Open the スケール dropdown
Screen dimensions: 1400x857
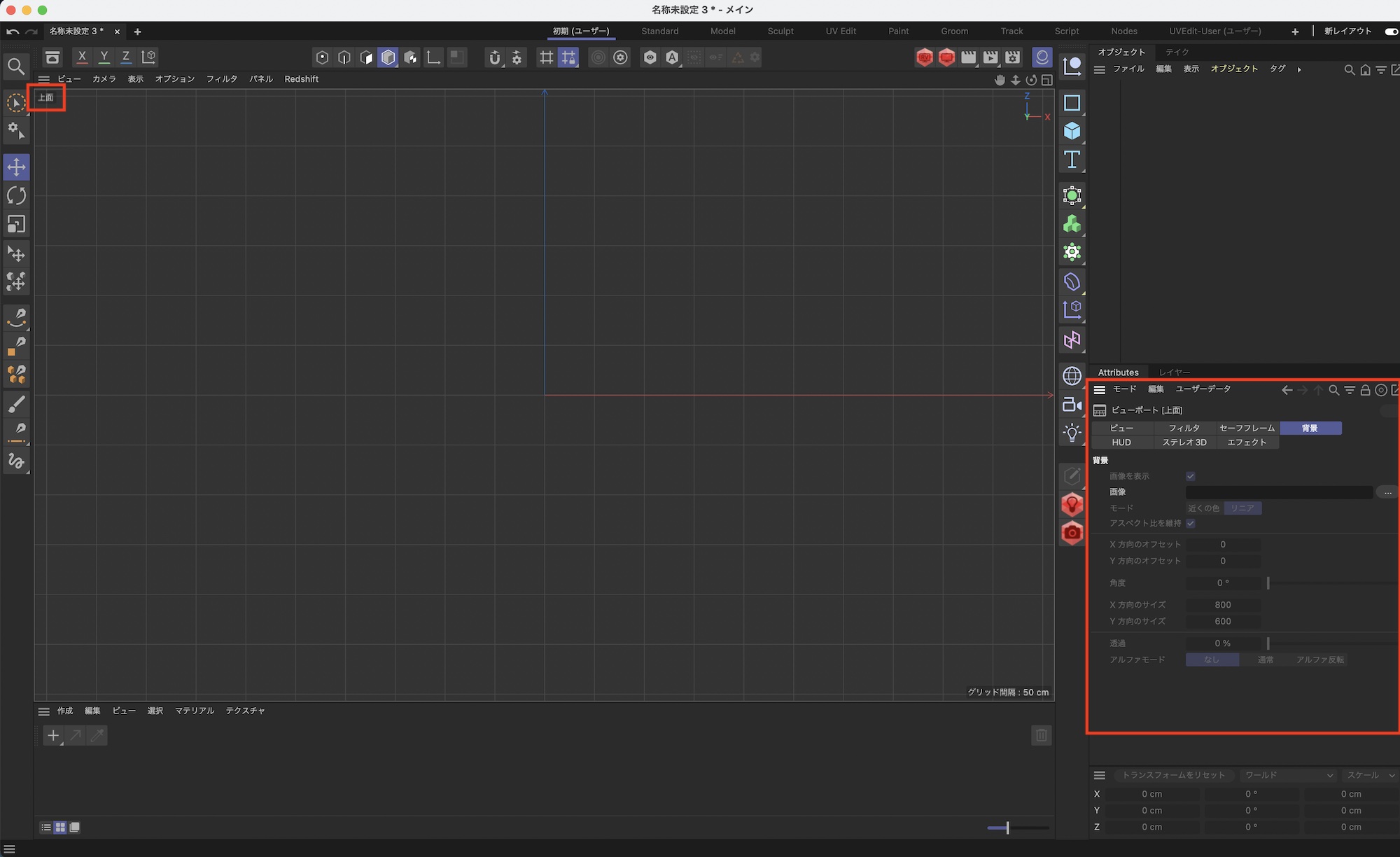click(1370, 775)
